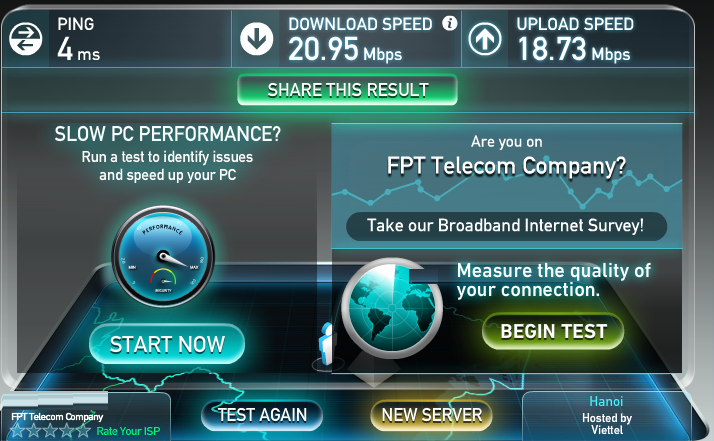
Task: Take the Broadband Internet Survey
Action: click(x=506, y=226)
